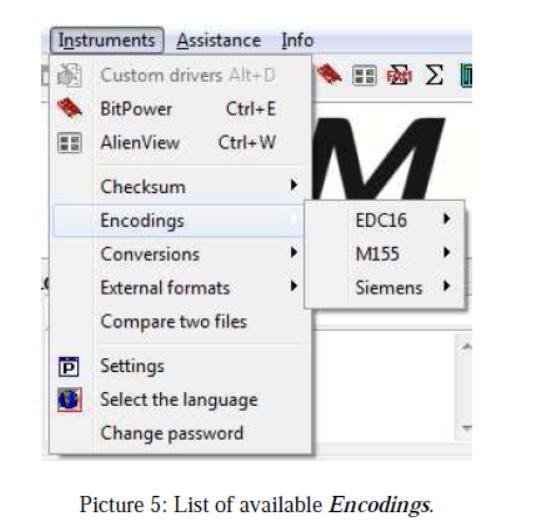551x532 pixels.
Task: Click the globe language icon
Action: pos(70,400)
